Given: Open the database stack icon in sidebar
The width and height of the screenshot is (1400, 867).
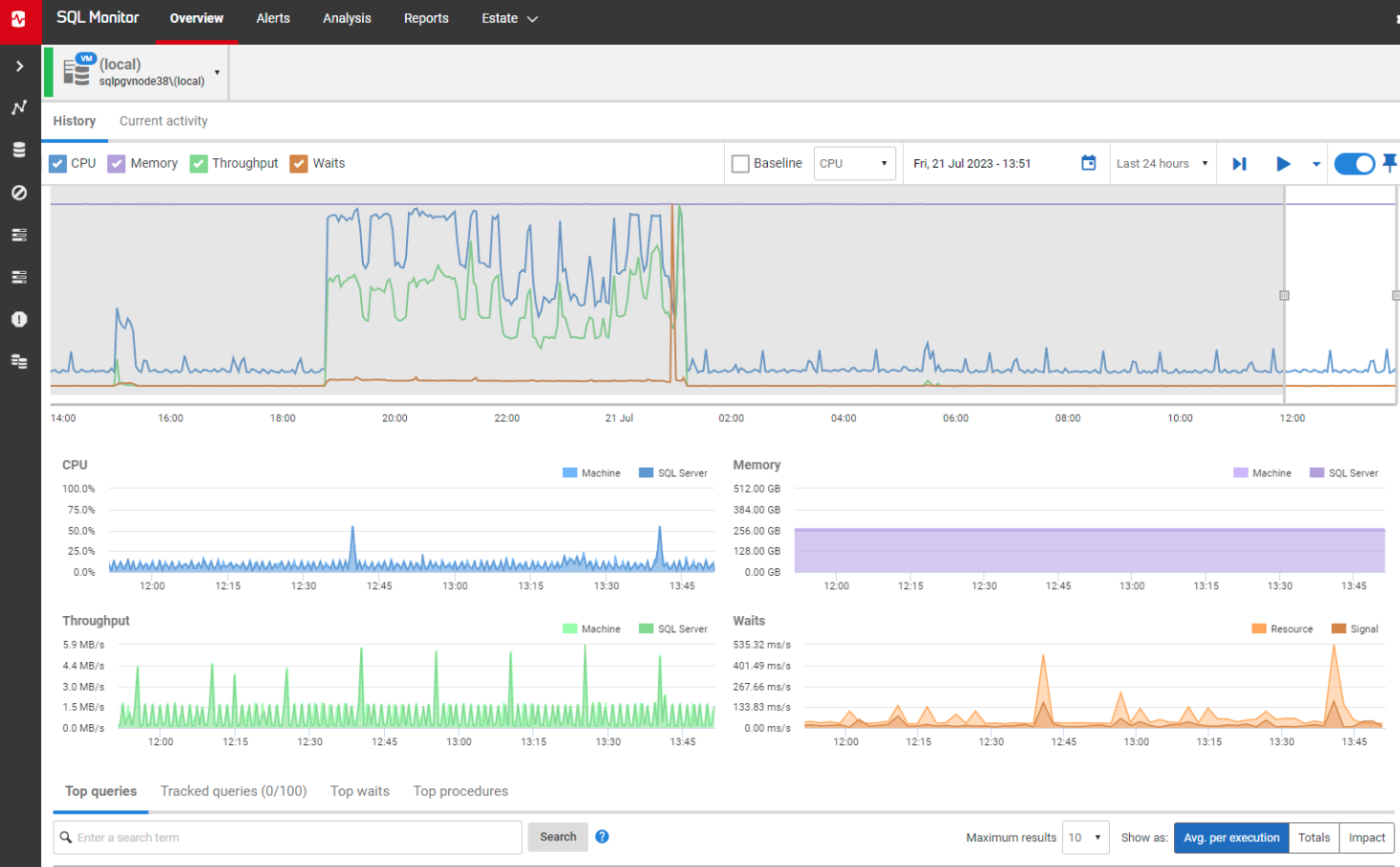Looking at the screenshot, I should point(19,150).
